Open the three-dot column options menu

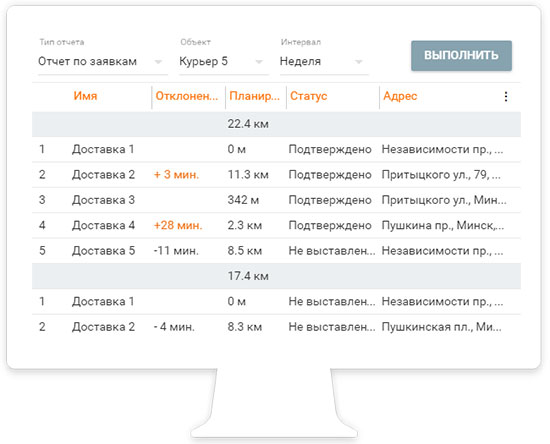[505, 96]
